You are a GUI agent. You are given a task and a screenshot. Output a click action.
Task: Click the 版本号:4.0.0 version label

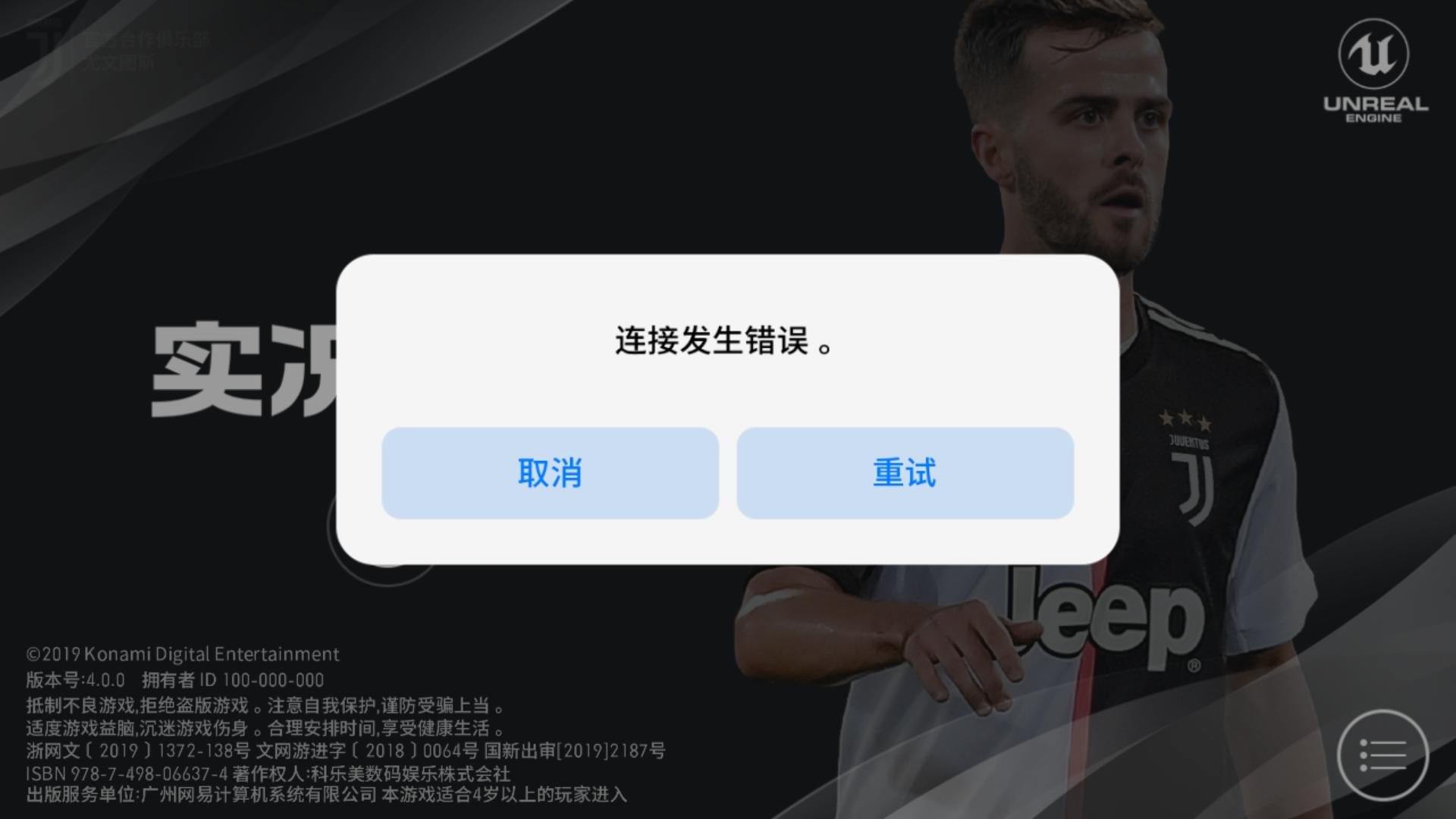[75, 679]
